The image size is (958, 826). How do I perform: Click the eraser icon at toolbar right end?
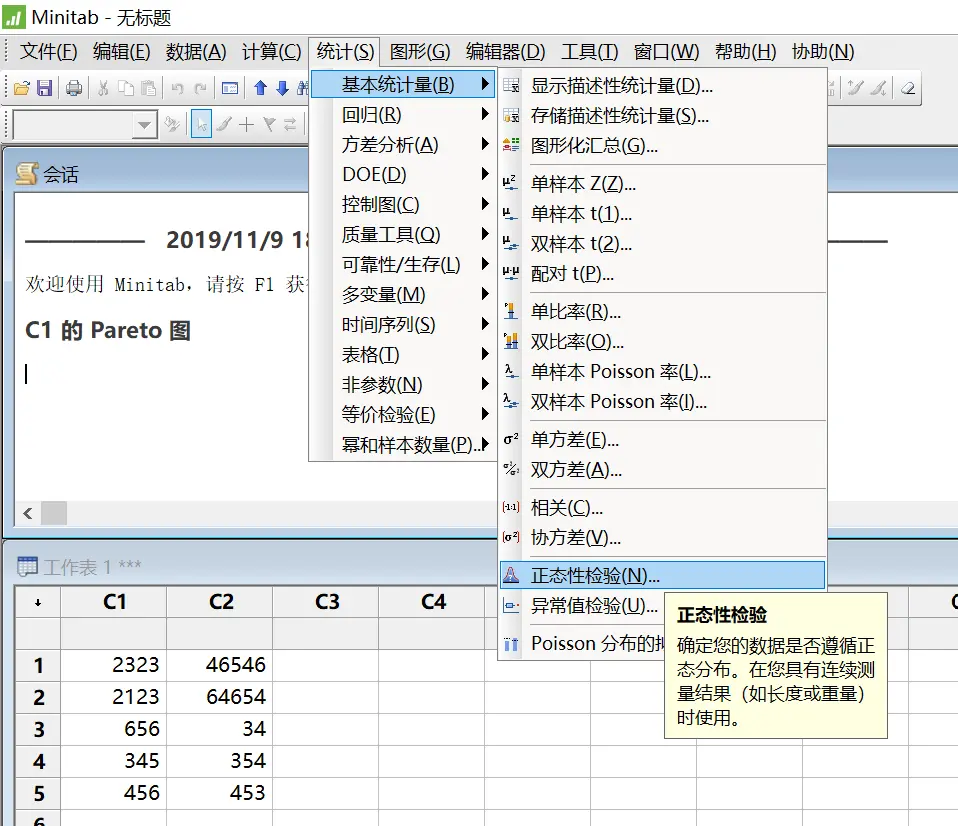(908, 89)
